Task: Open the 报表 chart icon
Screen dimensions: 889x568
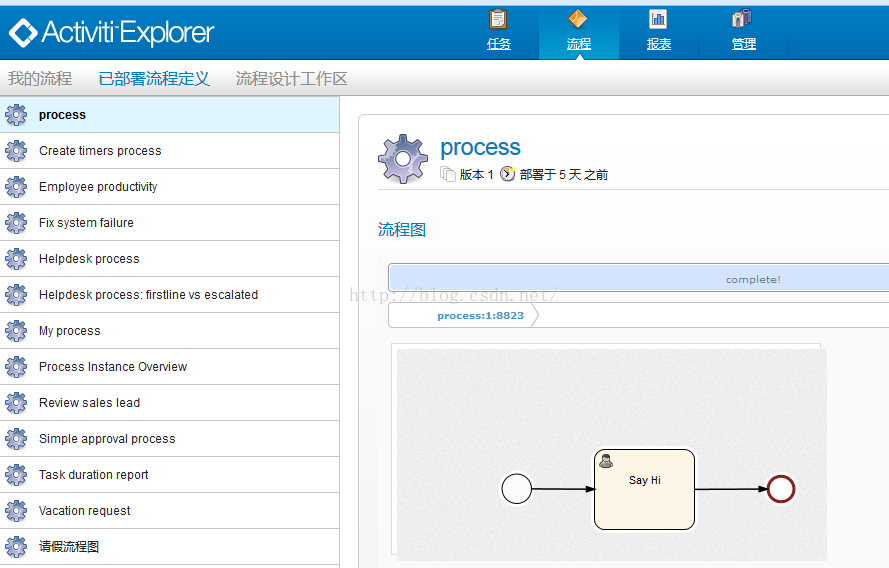Action: [658, 19]
